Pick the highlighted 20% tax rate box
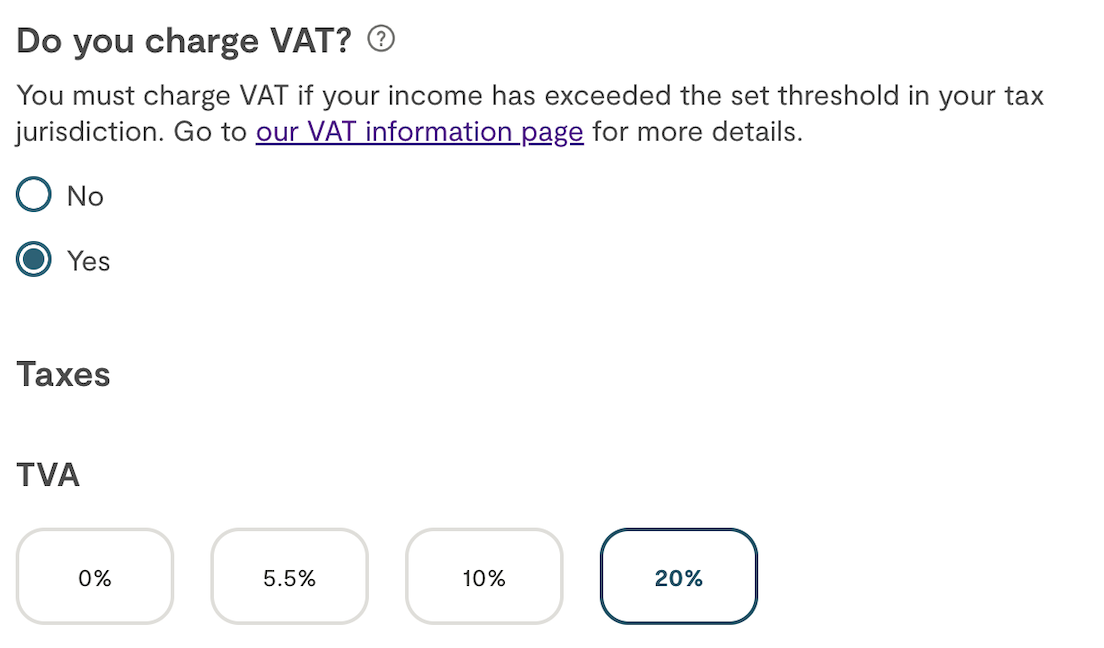 point(679,576)
